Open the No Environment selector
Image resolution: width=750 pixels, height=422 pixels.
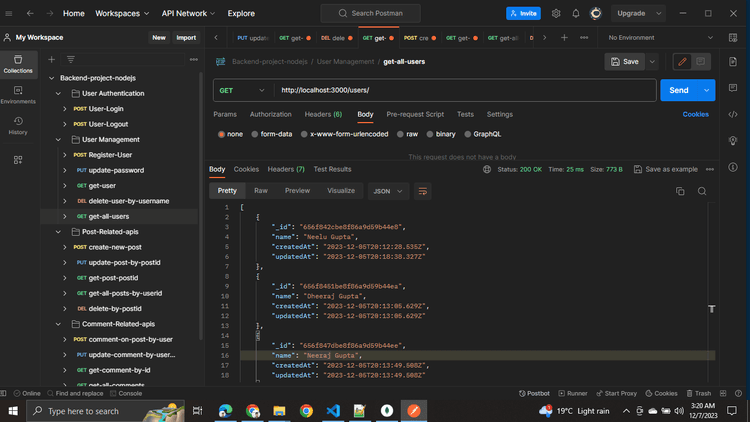660,38
